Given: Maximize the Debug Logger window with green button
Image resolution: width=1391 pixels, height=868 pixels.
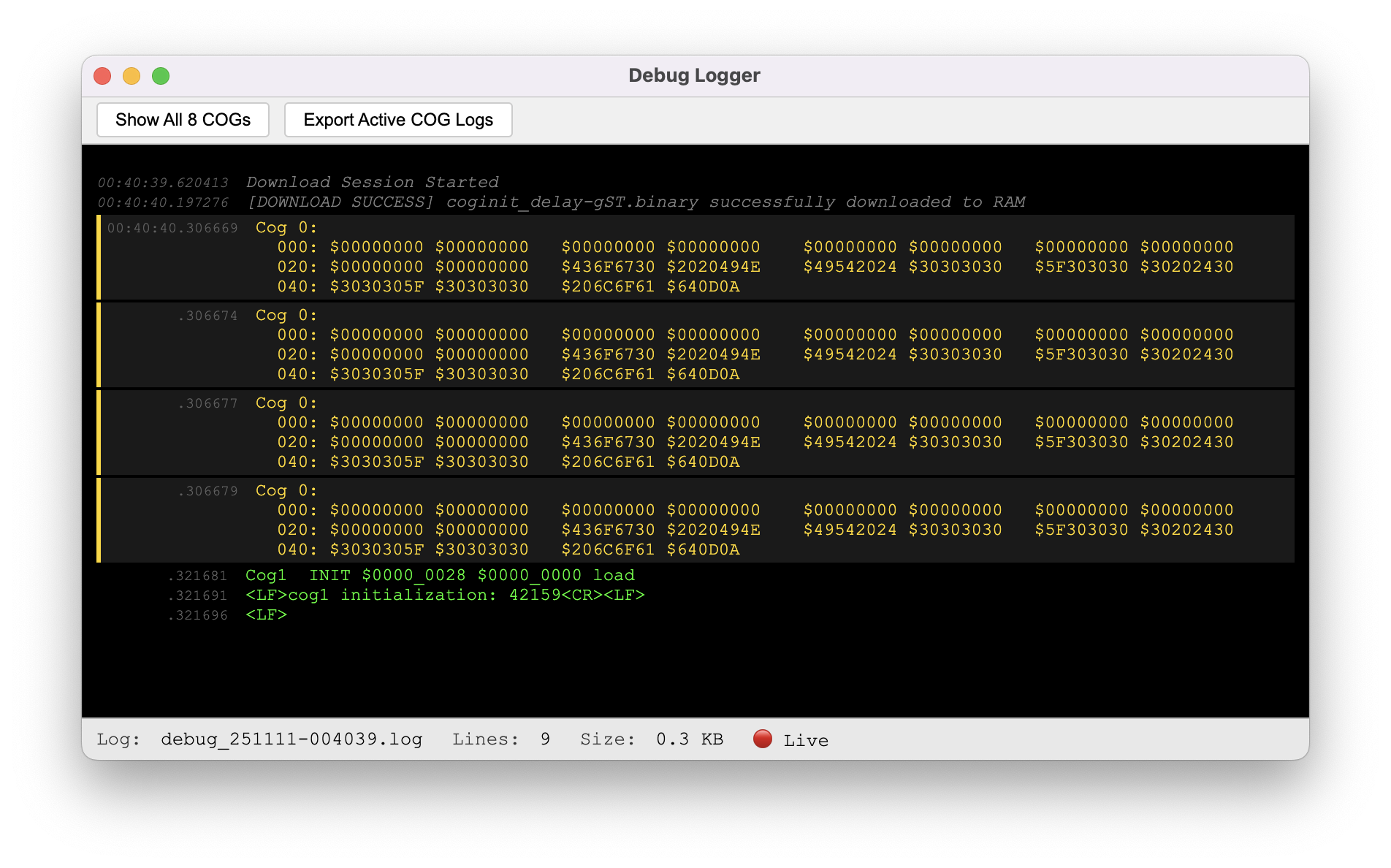Looking at the screenshot, I should (161, 76).
